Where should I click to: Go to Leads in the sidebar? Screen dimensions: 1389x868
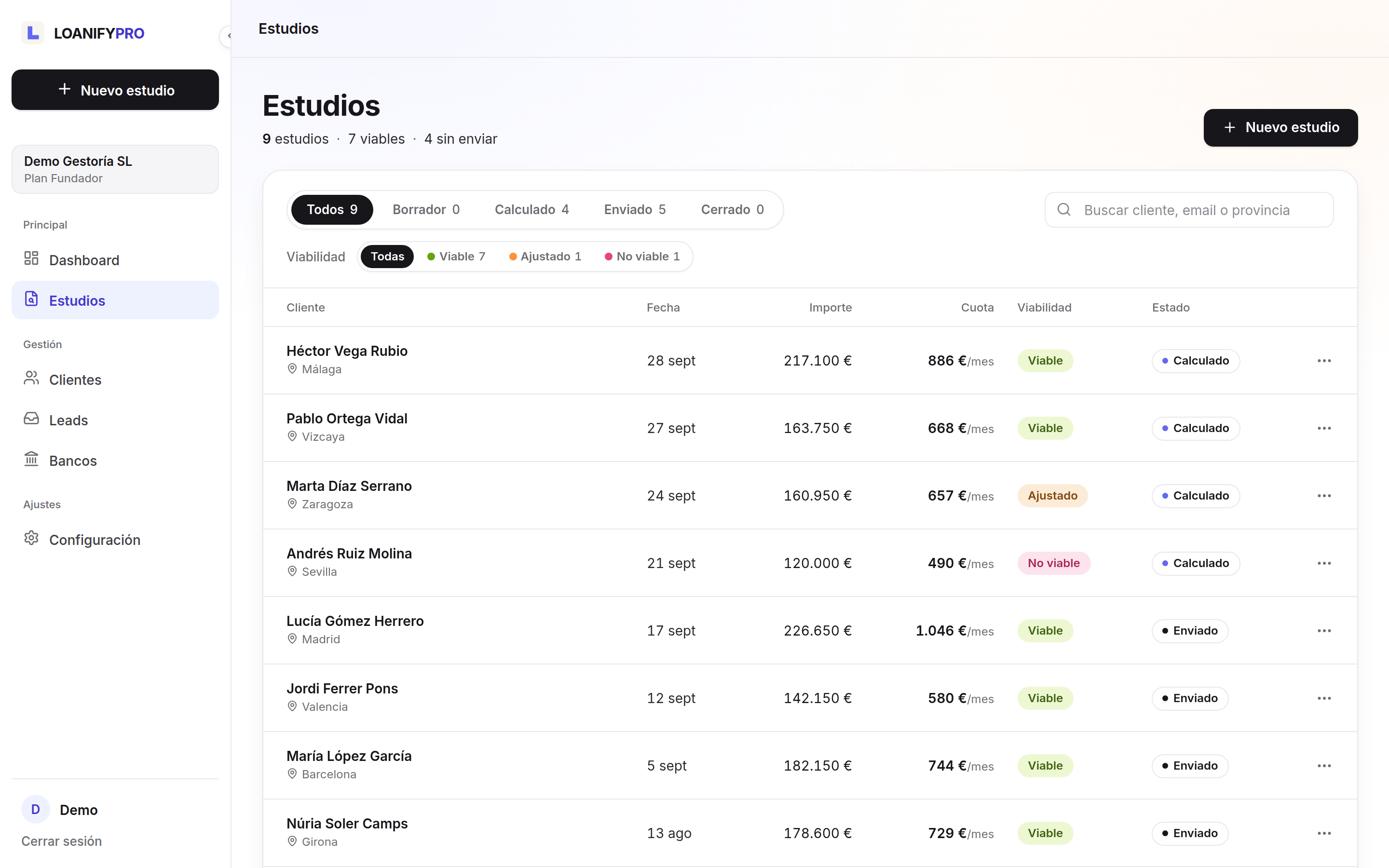tap(115, 420)
